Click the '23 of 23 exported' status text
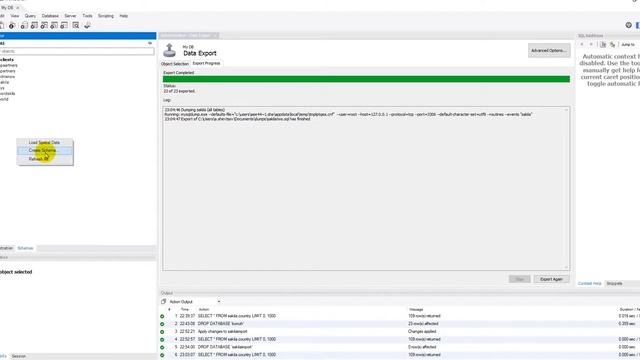 pyautogui.click(x=179, y=91)
